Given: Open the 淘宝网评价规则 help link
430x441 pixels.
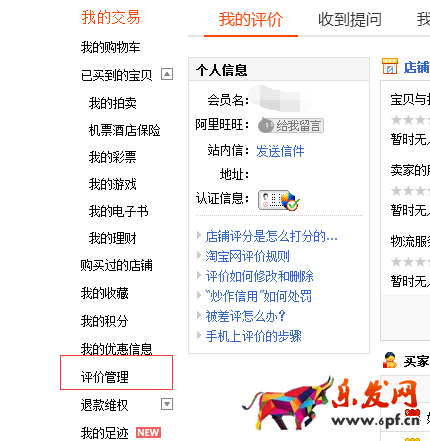Looking at the screenshot, I should pos(247,256).
